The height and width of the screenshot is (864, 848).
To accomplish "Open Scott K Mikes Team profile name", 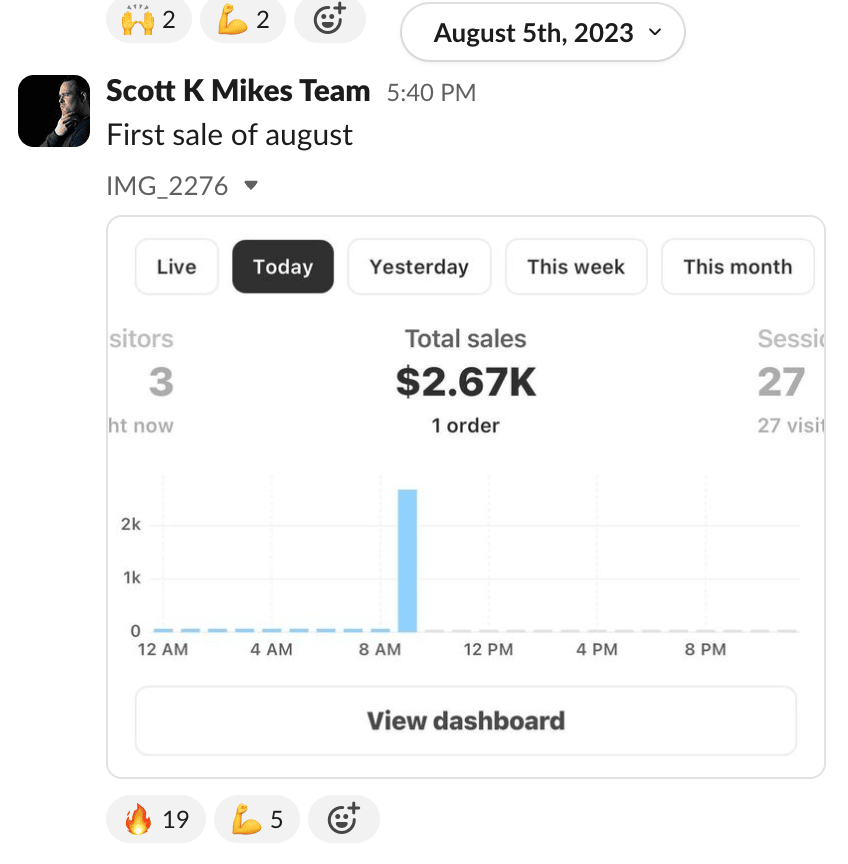I will click(x=238, y=91).
